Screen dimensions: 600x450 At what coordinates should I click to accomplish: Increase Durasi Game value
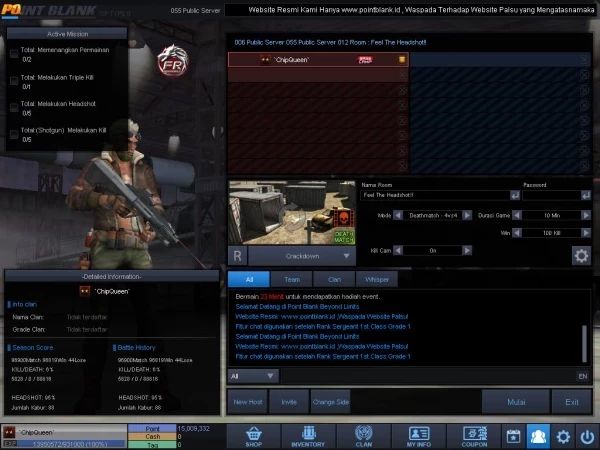(x=586, y=215)
